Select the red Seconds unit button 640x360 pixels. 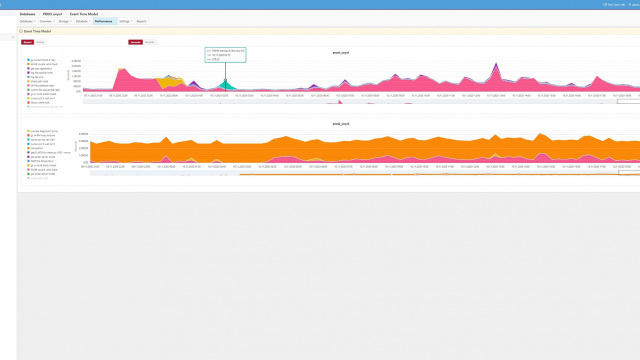tap(135, 42)
